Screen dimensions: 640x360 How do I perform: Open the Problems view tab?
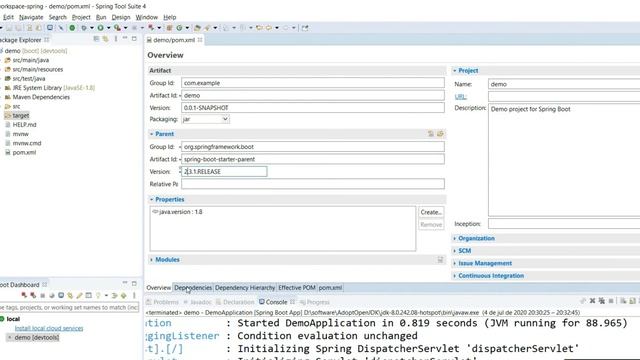click(x=162, y=302)
